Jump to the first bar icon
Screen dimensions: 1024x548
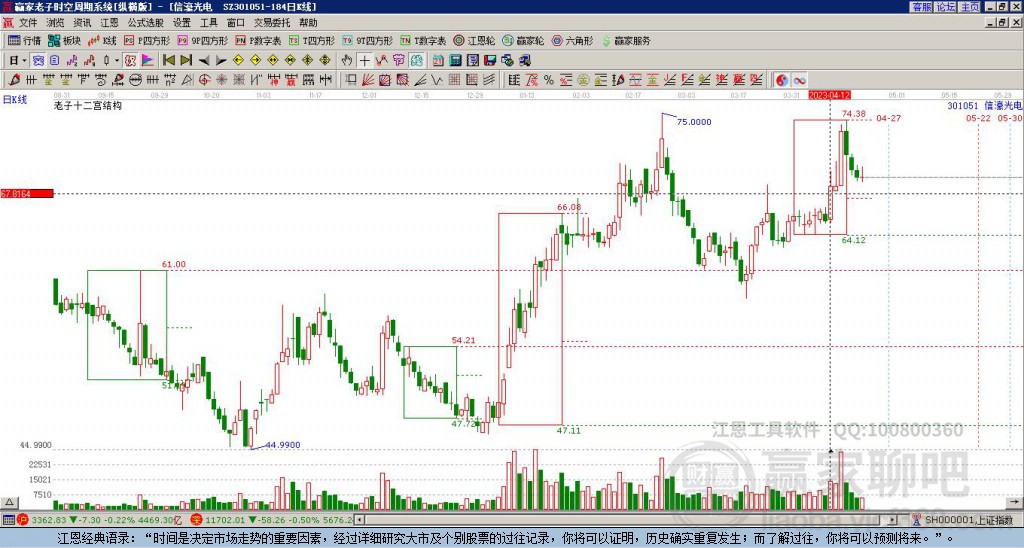click(168, 61)
